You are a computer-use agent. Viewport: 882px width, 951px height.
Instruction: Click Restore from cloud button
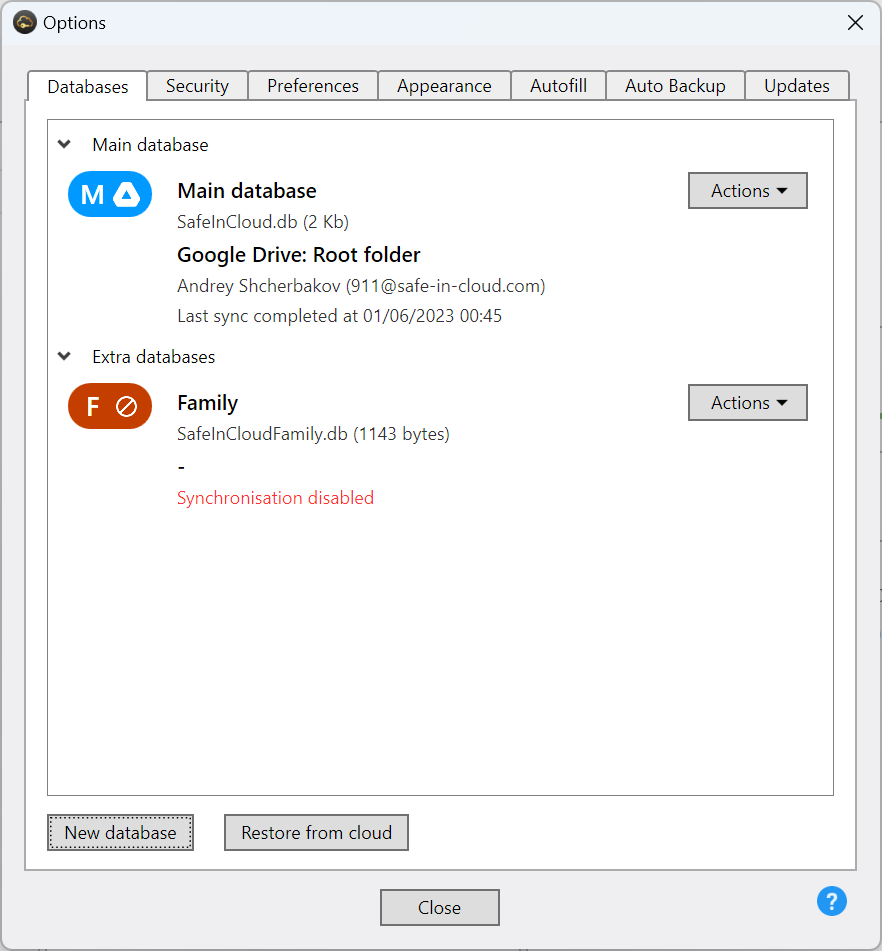click(317, 833)
